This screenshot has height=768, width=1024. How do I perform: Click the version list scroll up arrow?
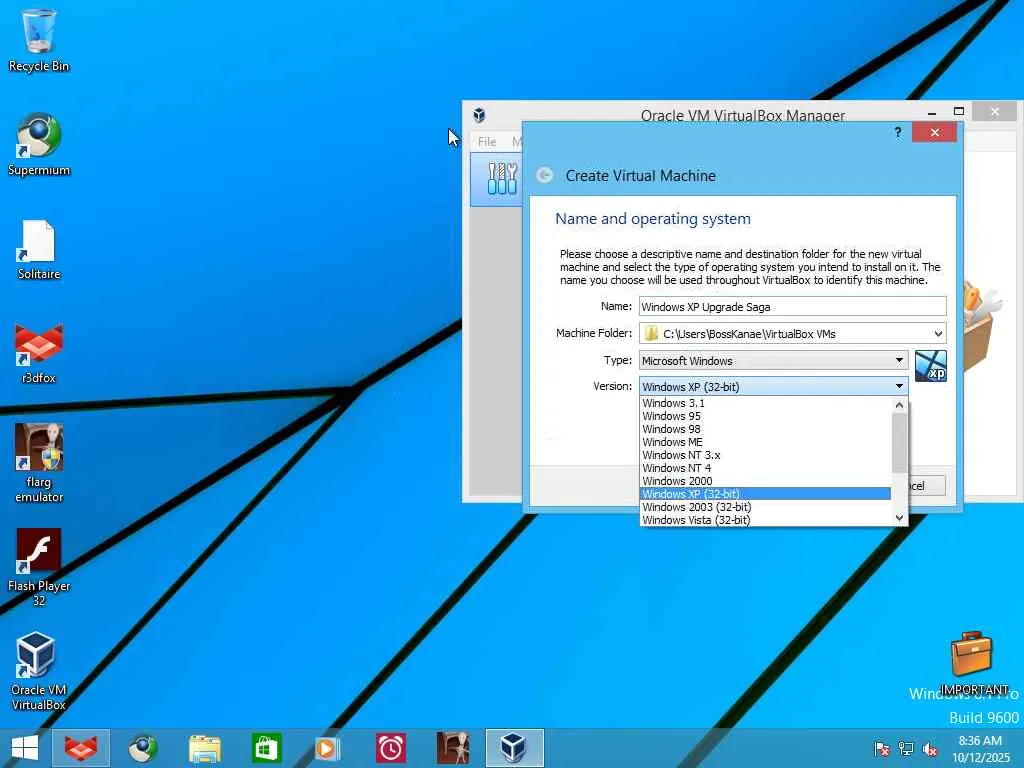[899, 405]
